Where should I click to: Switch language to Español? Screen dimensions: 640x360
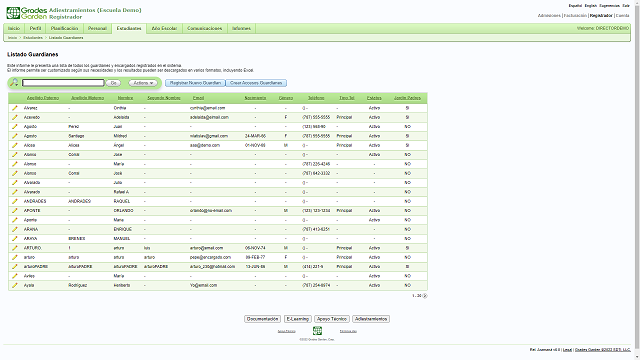click(x=575, y=6)
